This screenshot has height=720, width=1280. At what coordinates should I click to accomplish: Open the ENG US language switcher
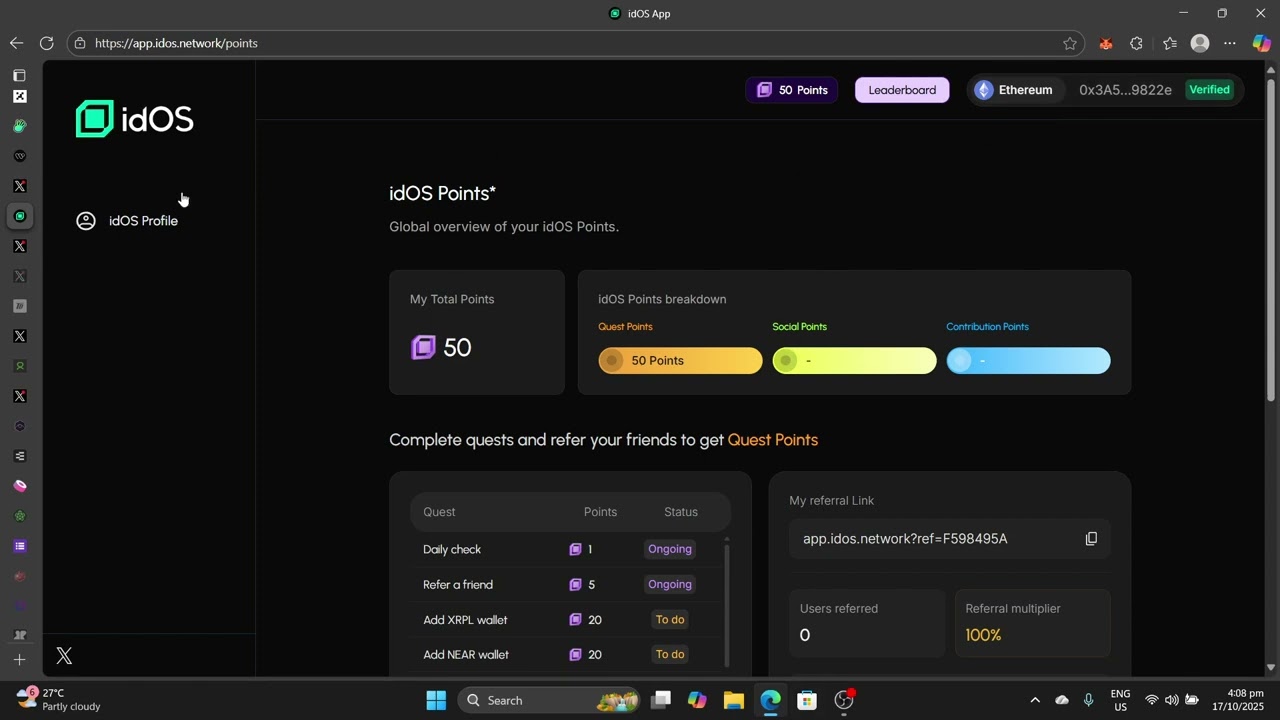coord(1121,700)
